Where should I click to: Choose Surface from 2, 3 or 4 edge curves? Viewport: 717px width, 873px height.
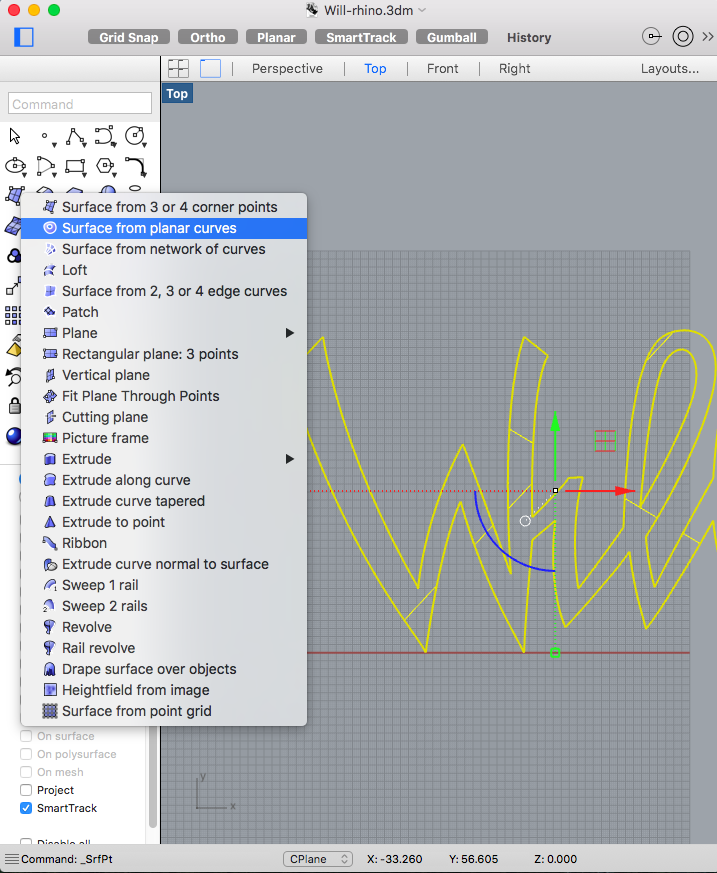coord(164,291)
